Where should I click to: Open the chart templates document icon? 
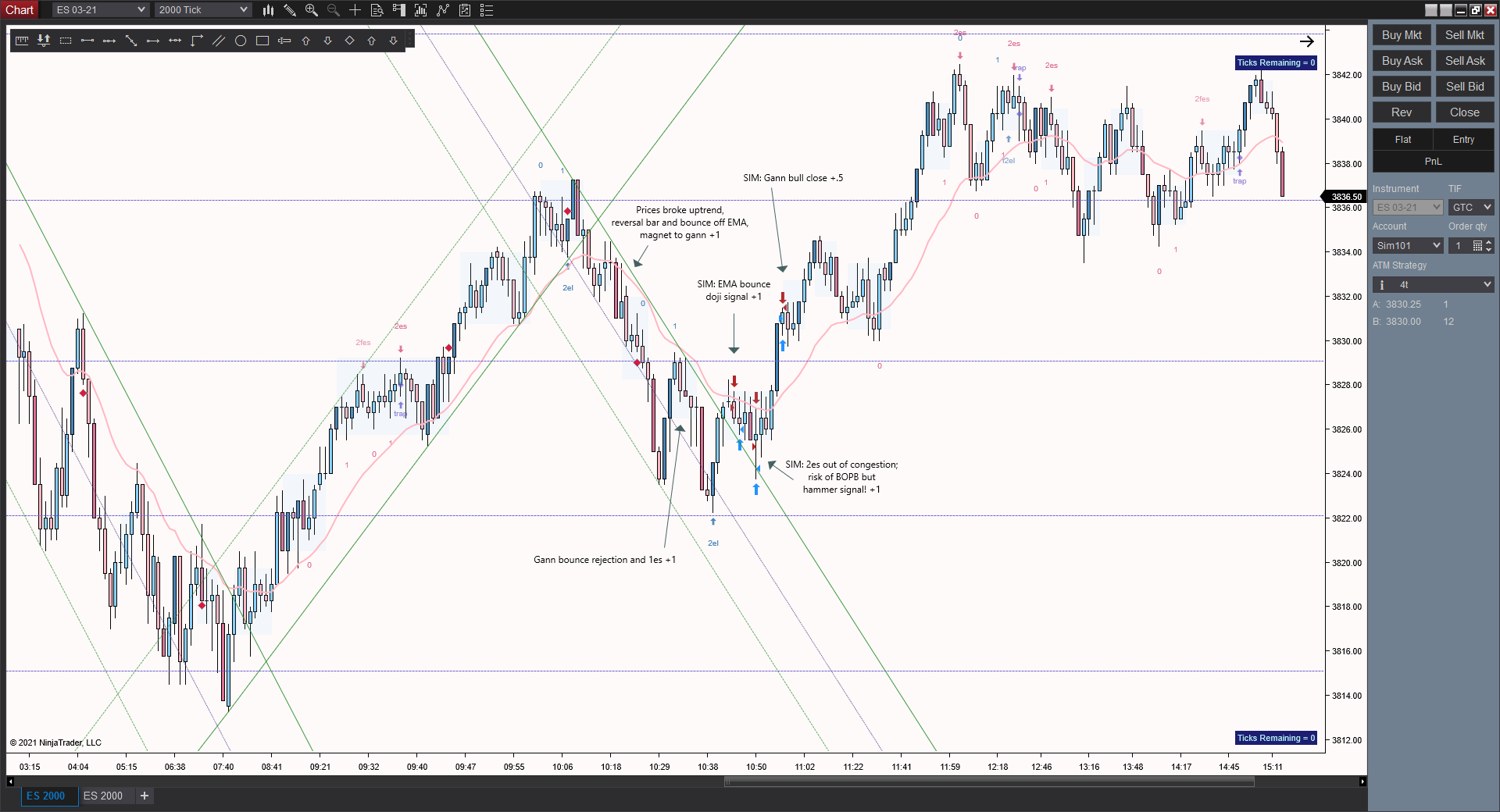(465, 10)
